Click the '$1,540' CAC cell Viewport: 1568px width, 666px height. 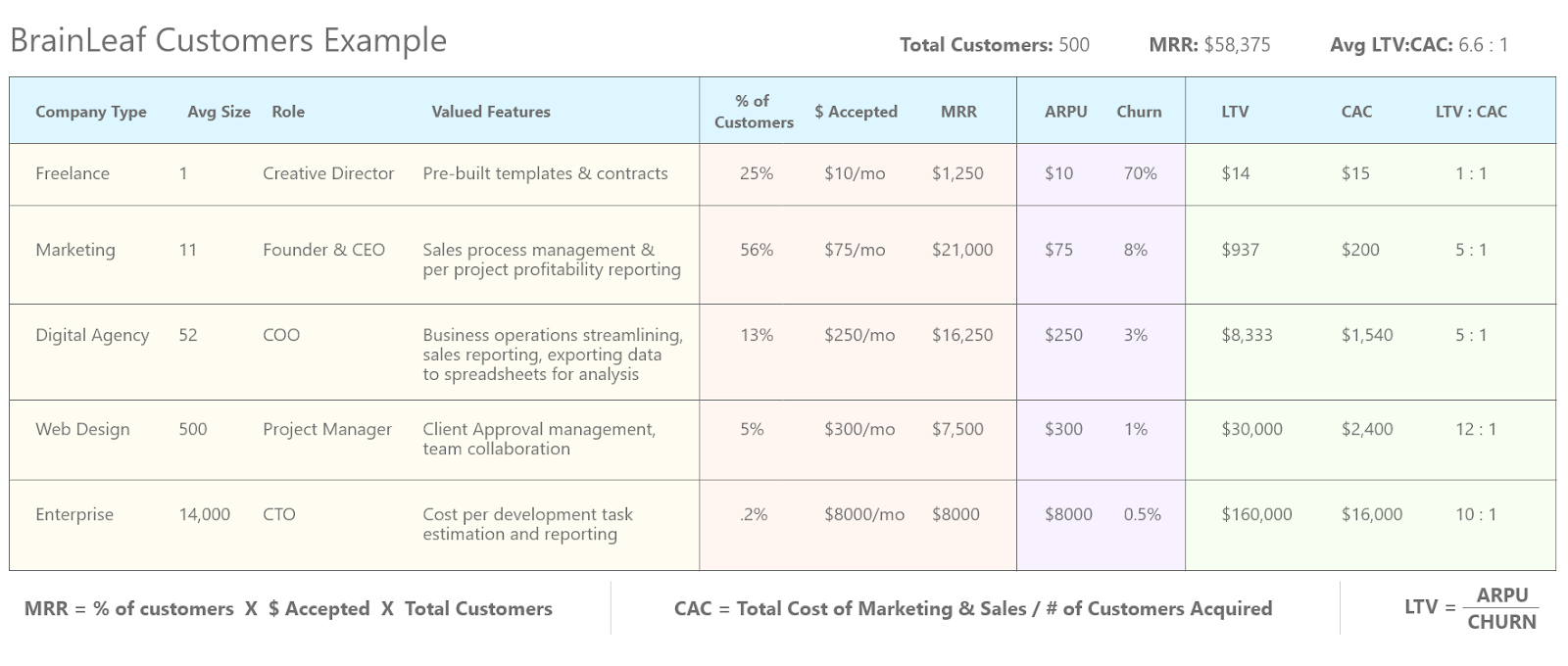(x=1367, y=335)
